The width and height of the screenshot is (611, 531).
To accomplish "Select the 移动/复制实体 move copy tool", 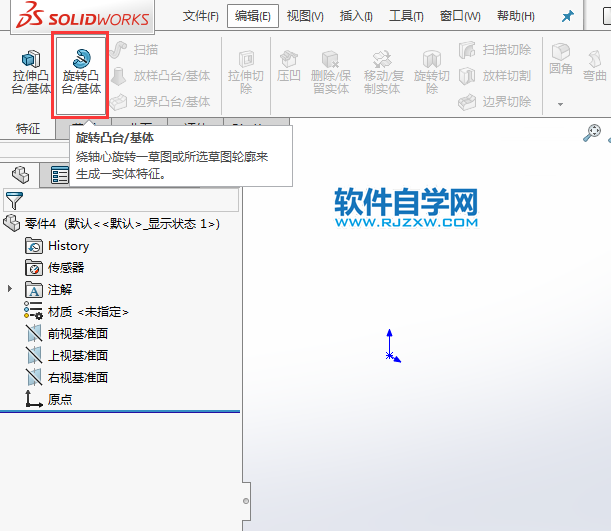I will coord(382,72).
